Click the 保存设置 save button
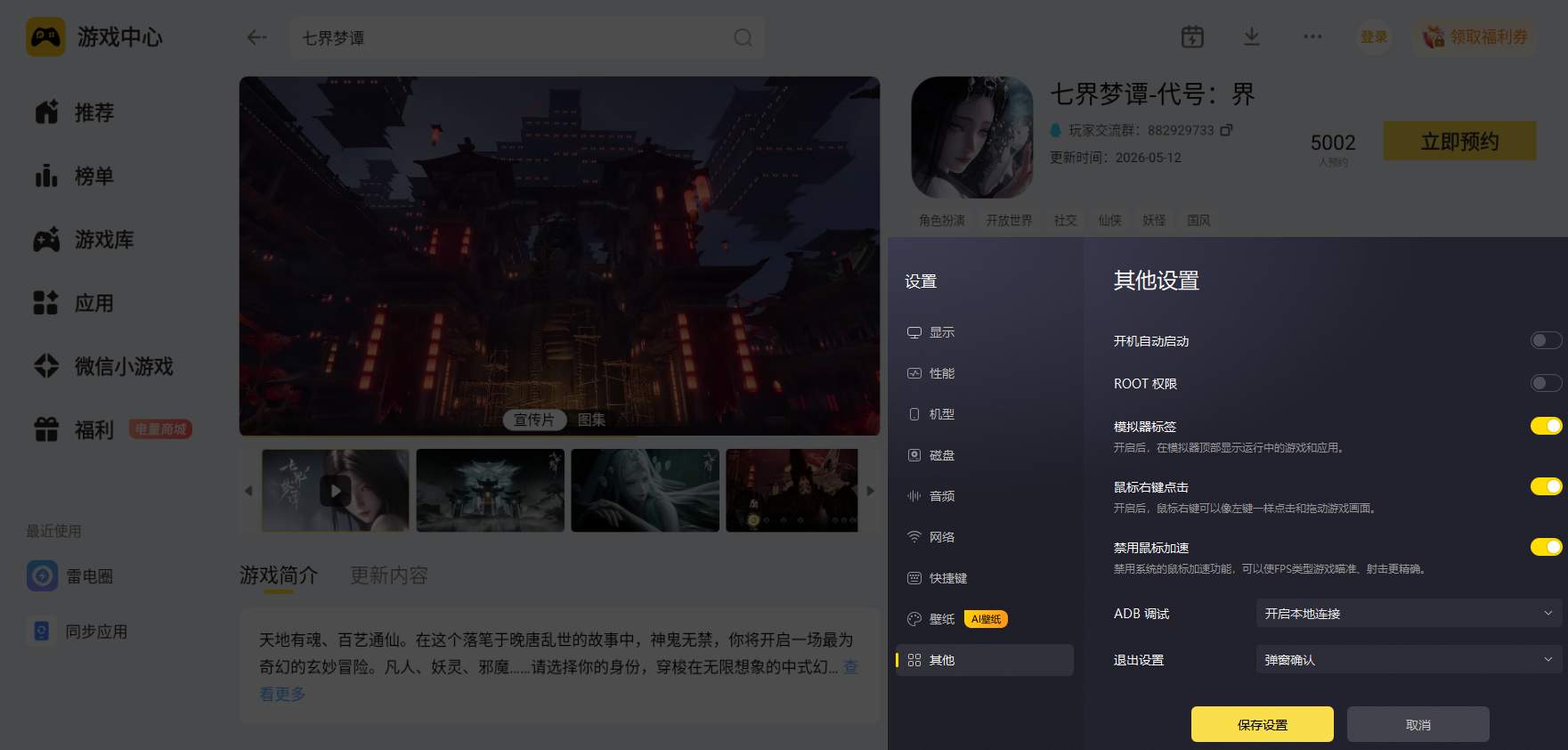Screen dimensions: 1568x750 (x=1263, y=724)
